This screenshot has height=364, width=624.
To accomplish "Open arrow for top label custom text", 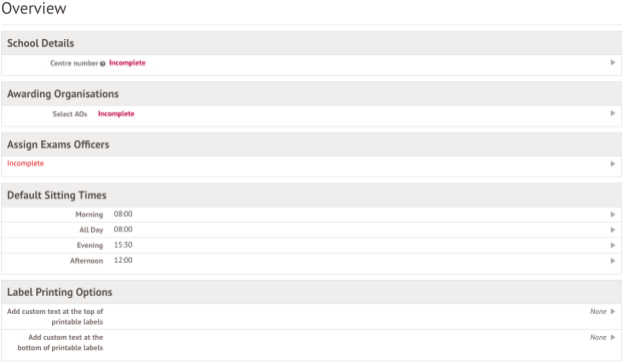I will pyautogui.click(x=613, y=311).
